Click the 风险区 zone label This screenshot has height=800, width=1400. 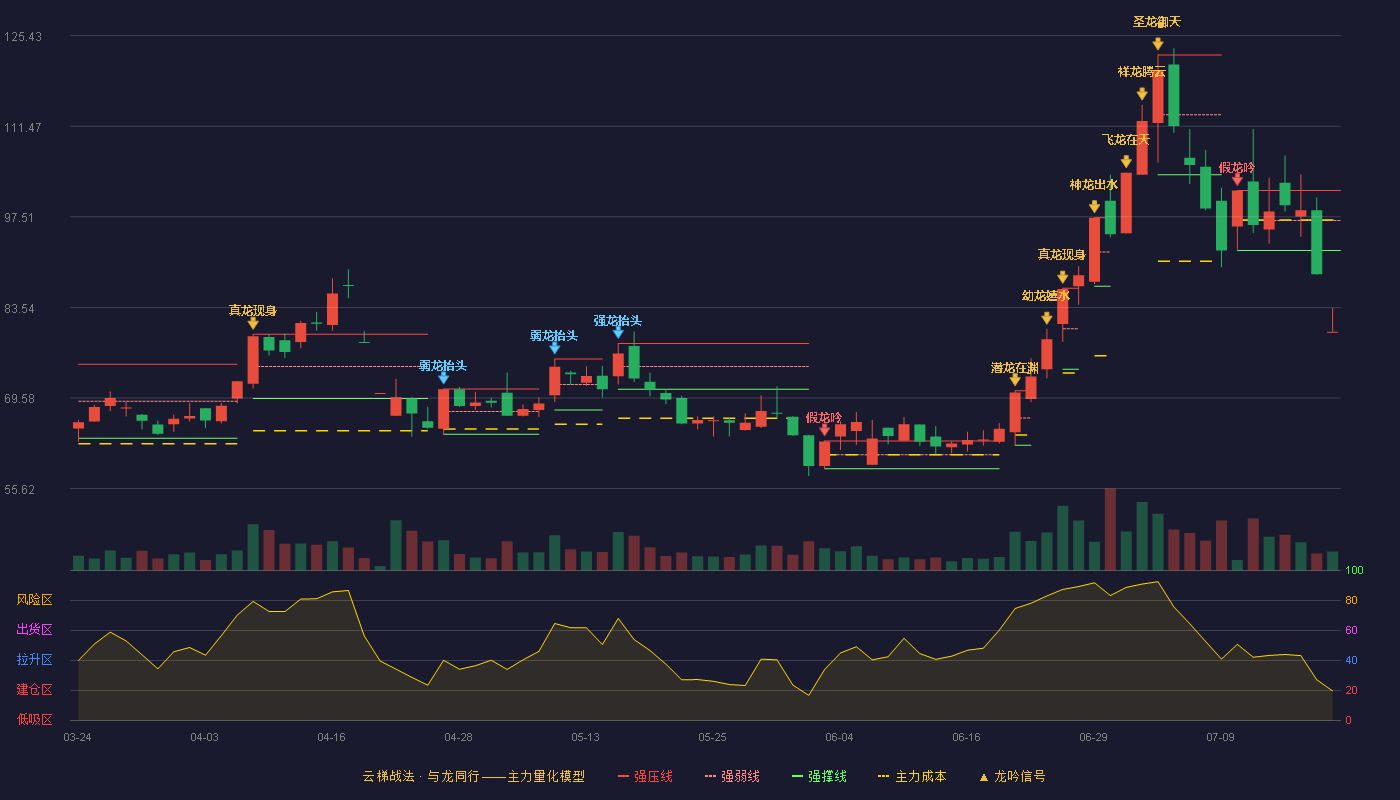pos(34,600)
